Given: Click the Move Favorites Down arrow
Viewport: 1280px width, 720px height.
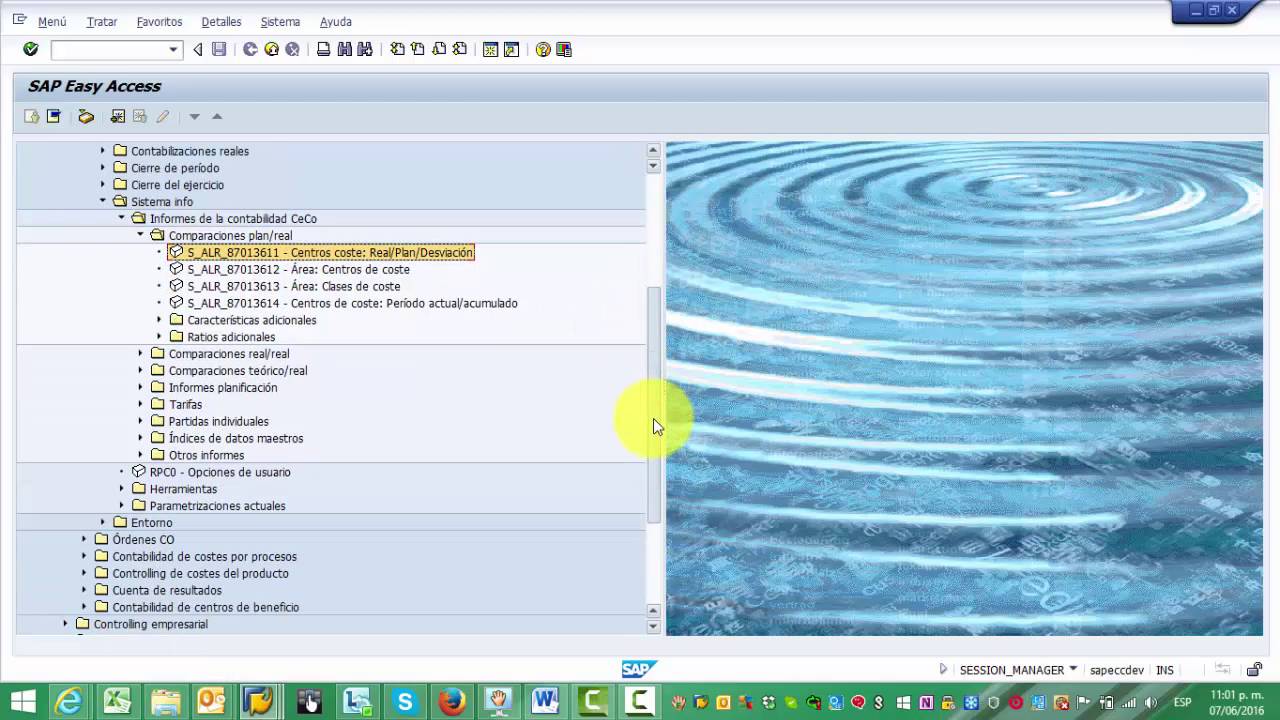Looking at the screenshot, I should [x=195, y=117].
